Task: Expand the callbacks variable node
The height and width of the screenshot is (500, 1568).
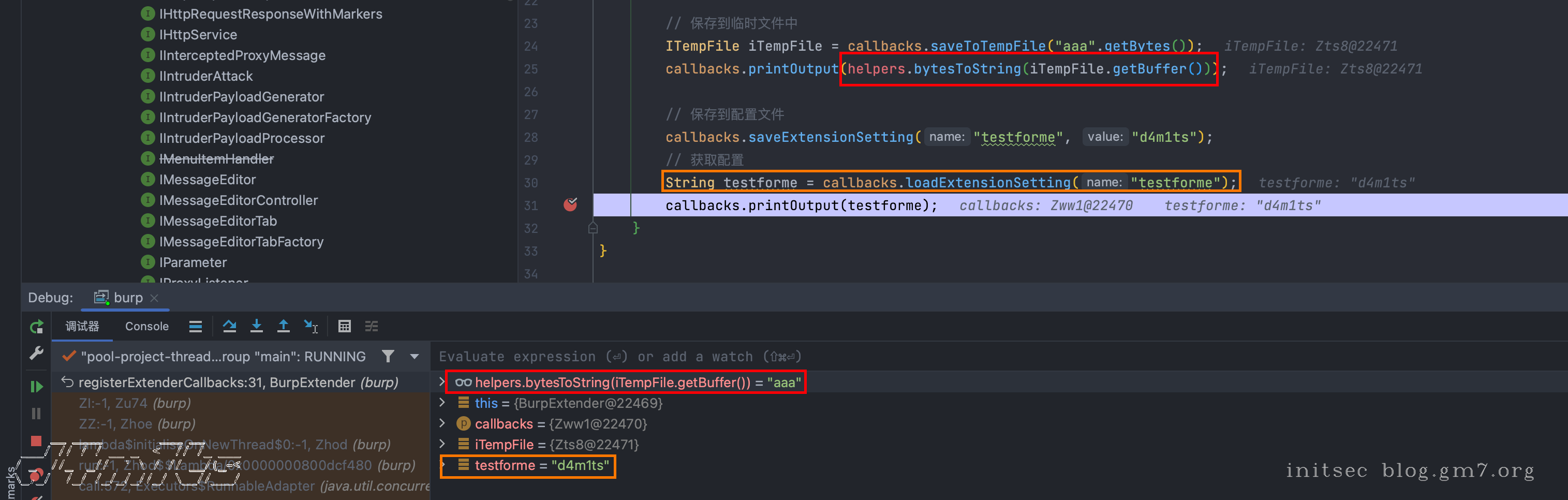Action: tap(442, 423)
